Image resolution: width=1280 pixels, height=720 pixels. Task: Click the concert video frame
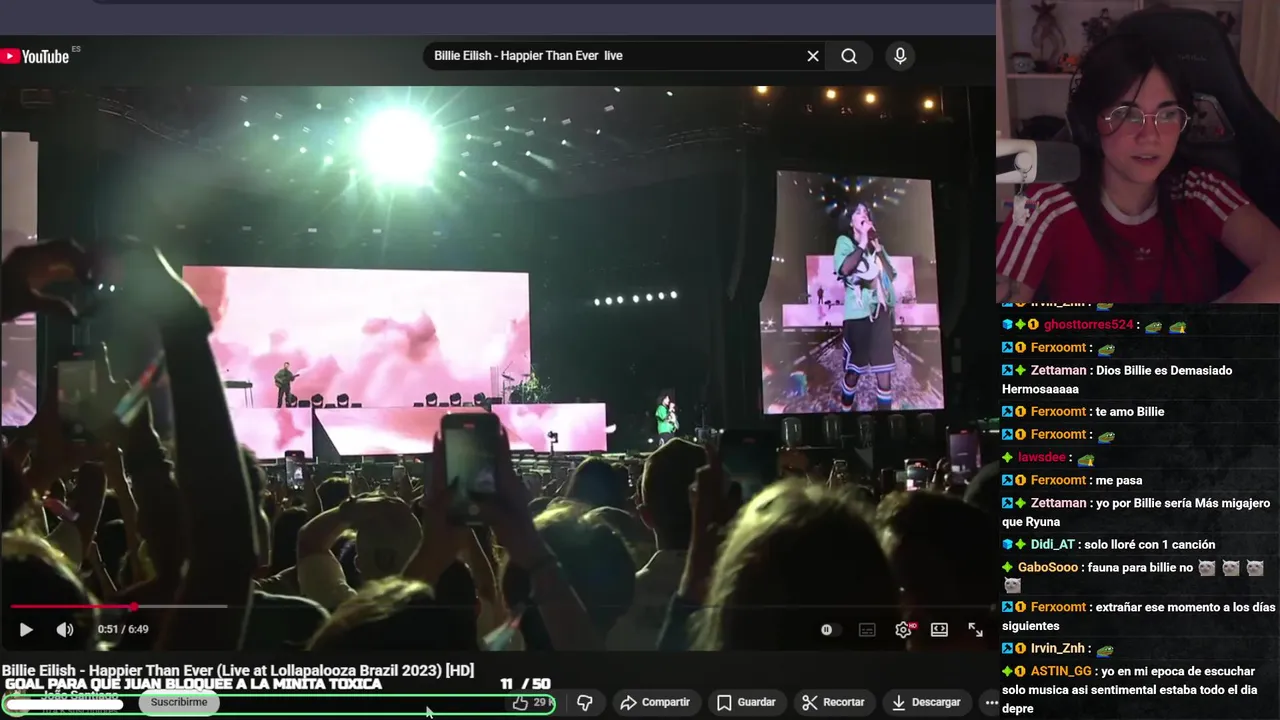tap(497, 345)
